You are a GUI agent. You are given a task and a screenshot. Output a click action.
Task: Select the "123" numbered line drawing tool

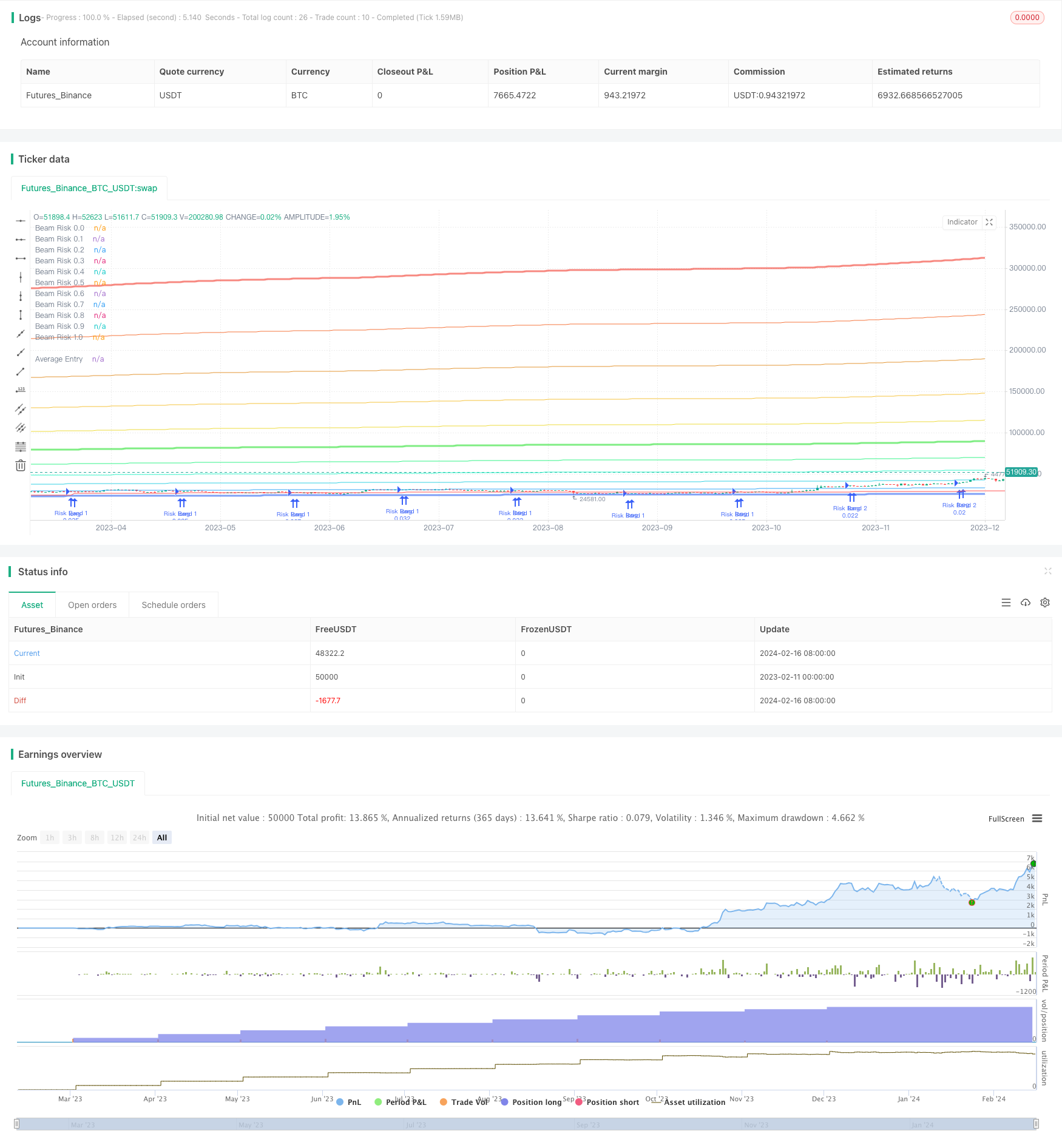coord(21,390)
